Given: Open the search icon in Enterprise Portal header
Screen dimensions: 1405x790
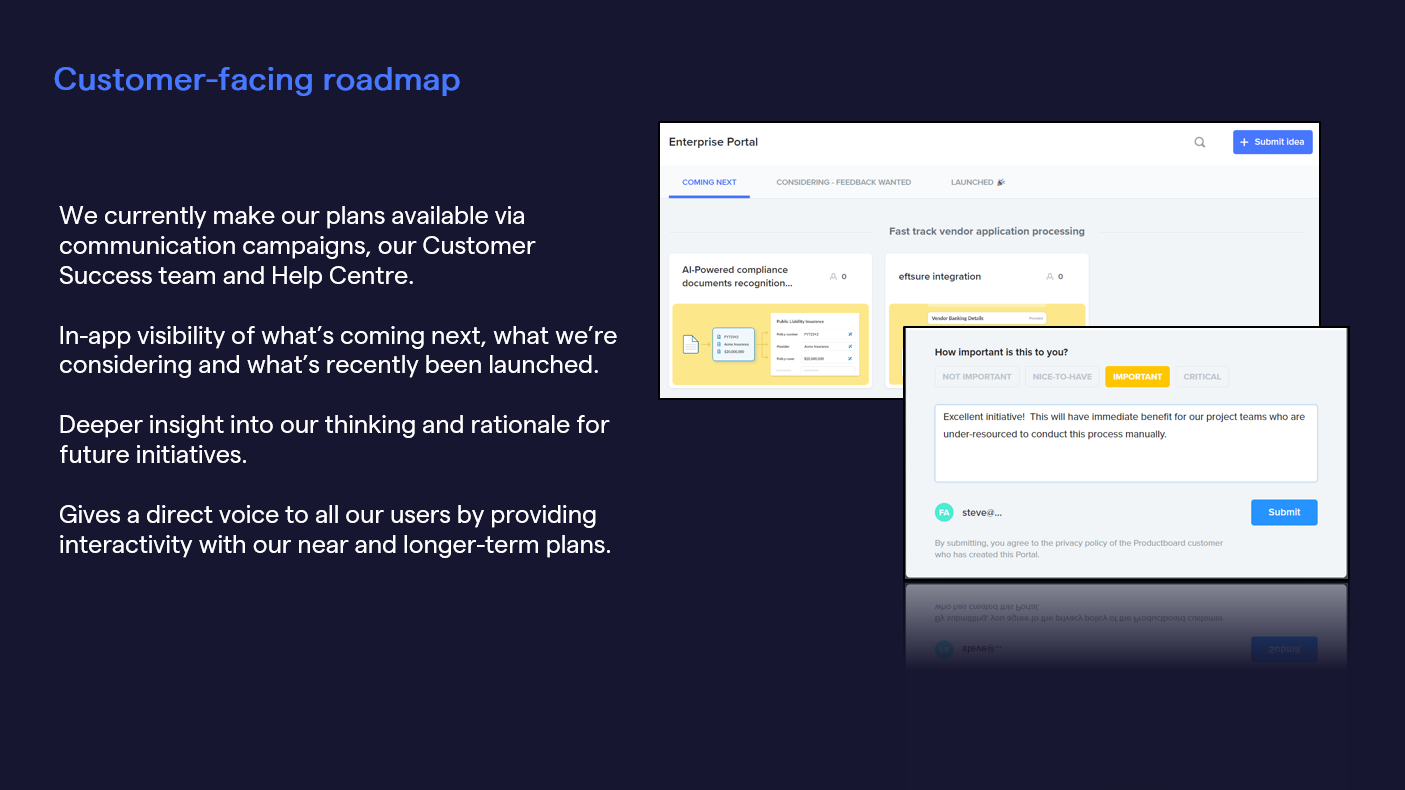Looking at the screenshot, I should point(1199,142).
